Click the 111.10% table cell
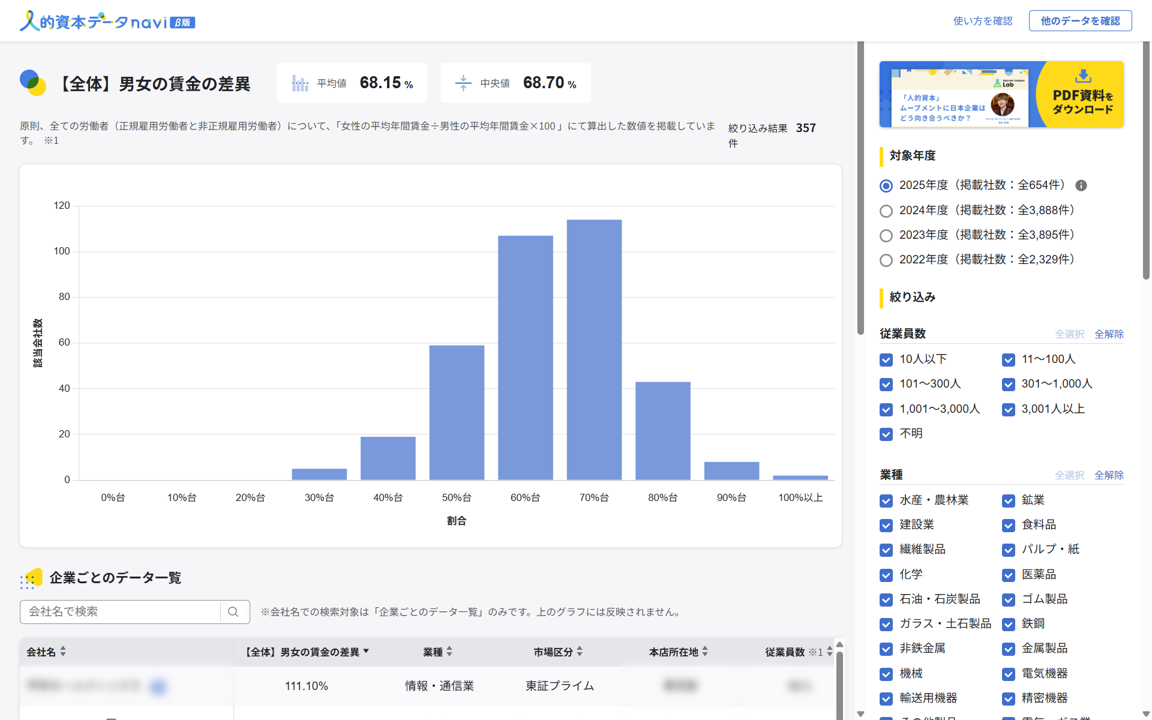The height and width of the screenshot is (720, 1152). point(306,686)
